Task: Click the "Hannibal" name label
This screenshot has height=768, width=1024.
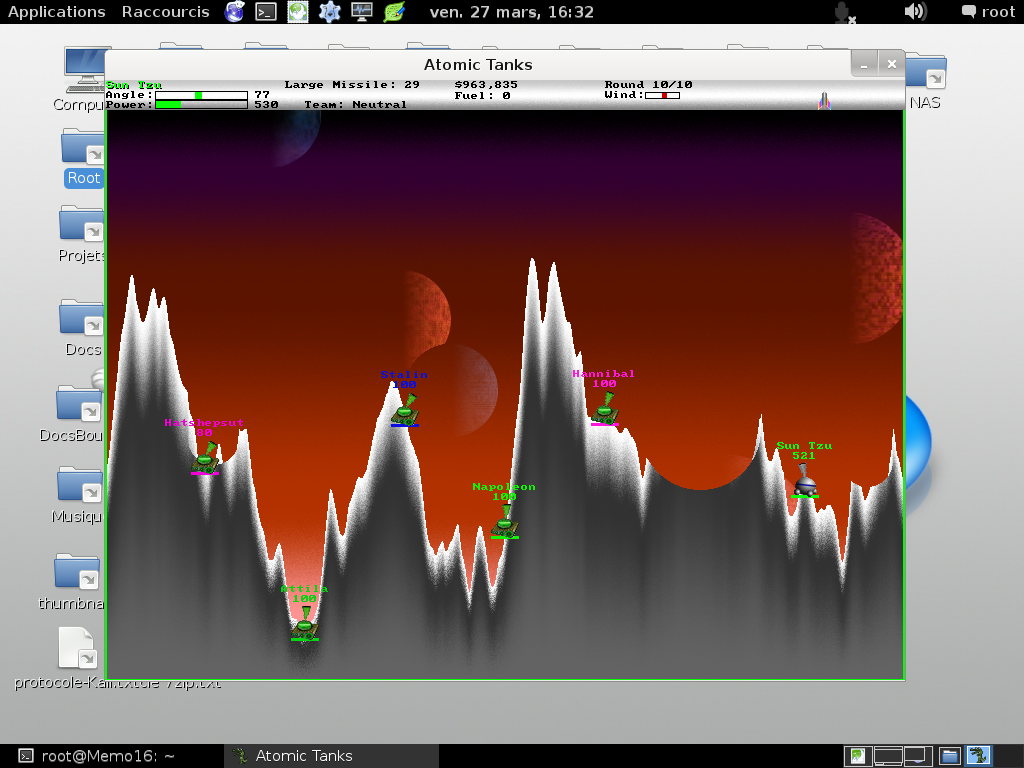Action: click(603, 374)
